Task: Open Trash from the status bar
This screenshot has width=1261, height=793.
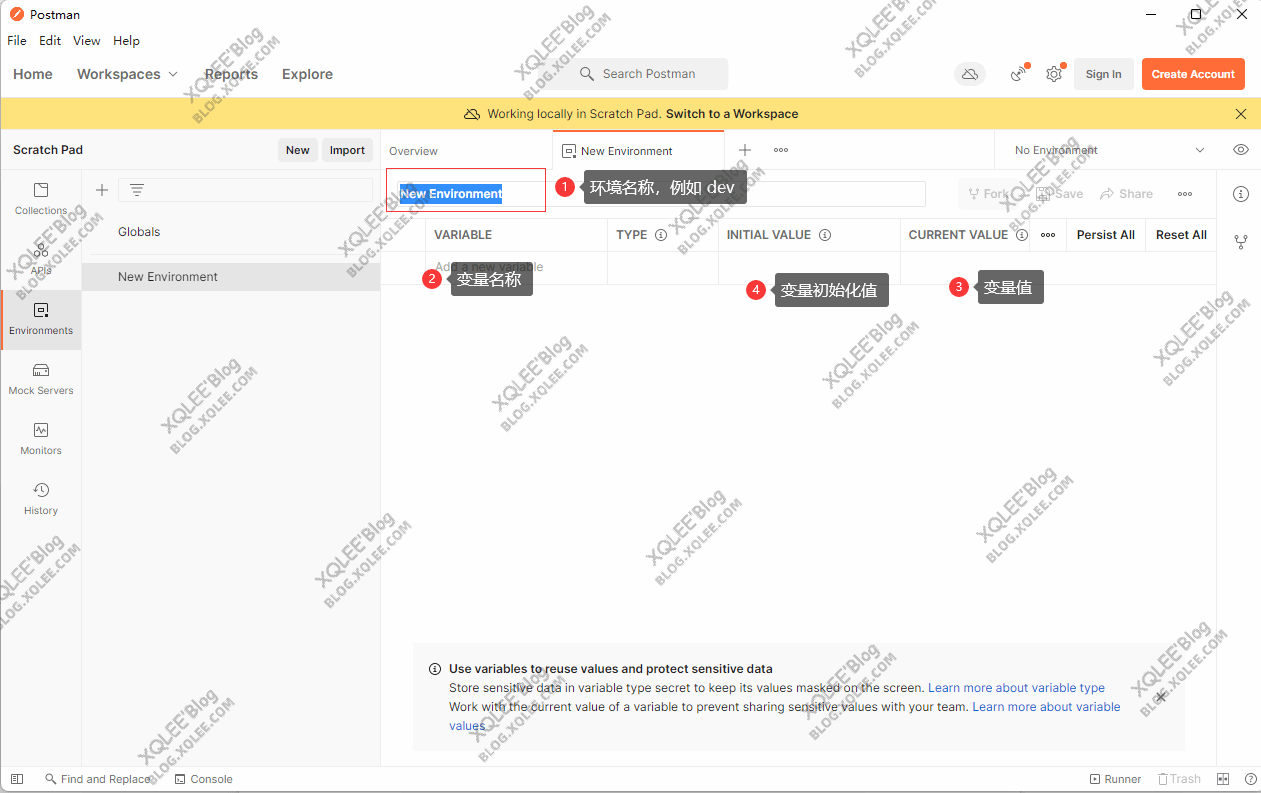Action: click(x=1179, y=779)
